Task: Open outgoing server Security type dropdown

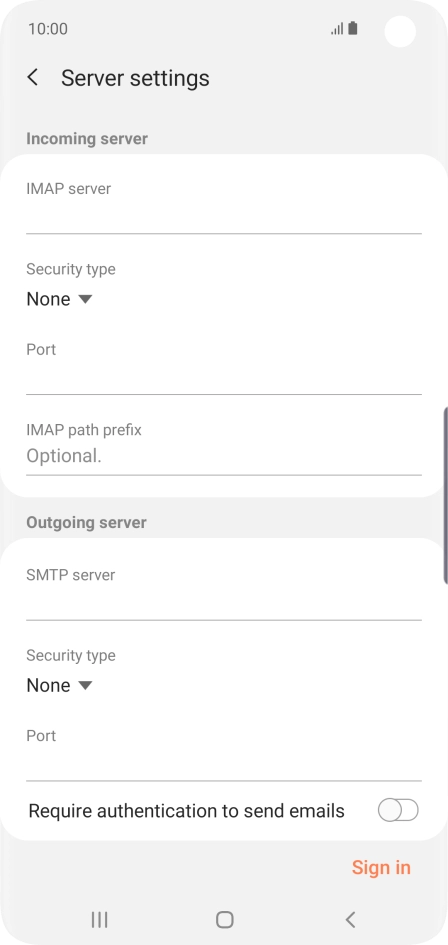Action: pyautogui.click(x=59, y=685)
